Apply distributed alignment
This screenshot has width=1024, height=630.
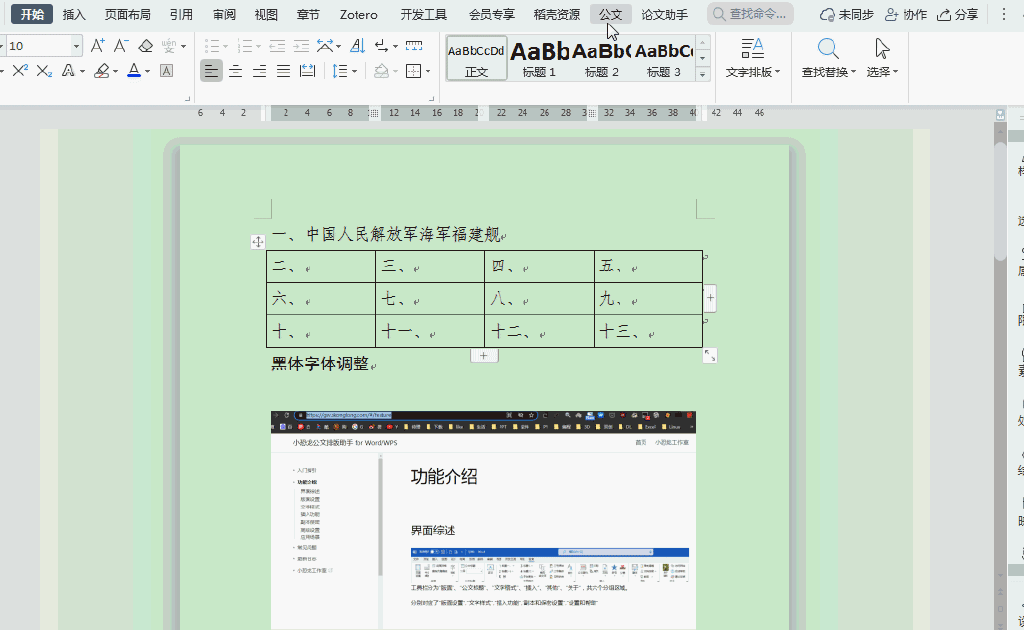click(308, 71)
